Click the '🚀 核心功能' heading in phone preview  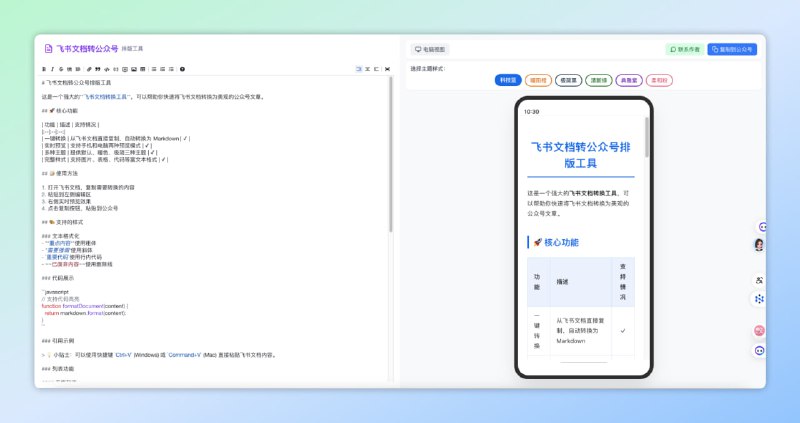pyautogui.click(x=556, y=242)
